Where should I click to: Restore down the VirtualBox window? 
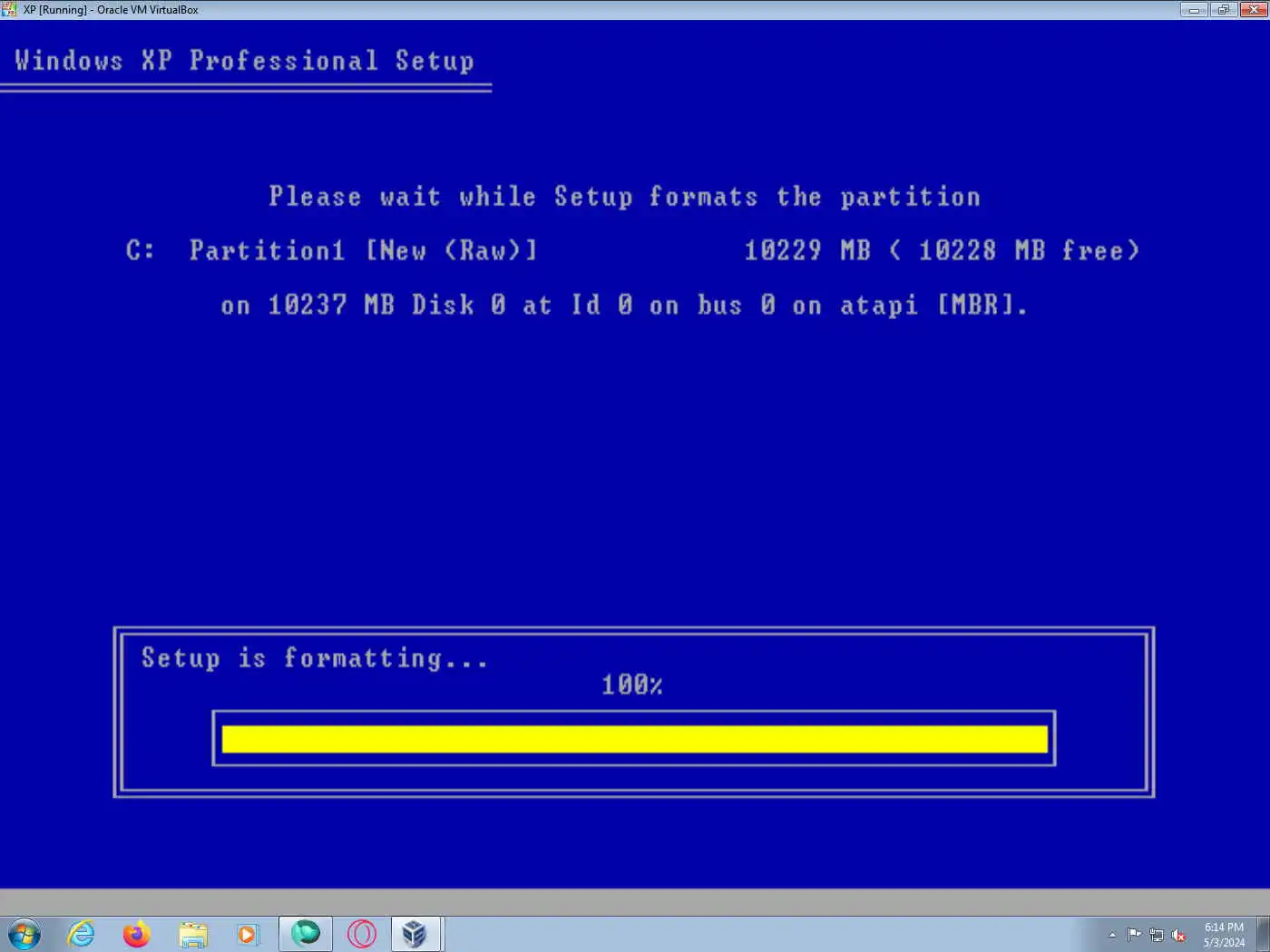(1223, 9)
